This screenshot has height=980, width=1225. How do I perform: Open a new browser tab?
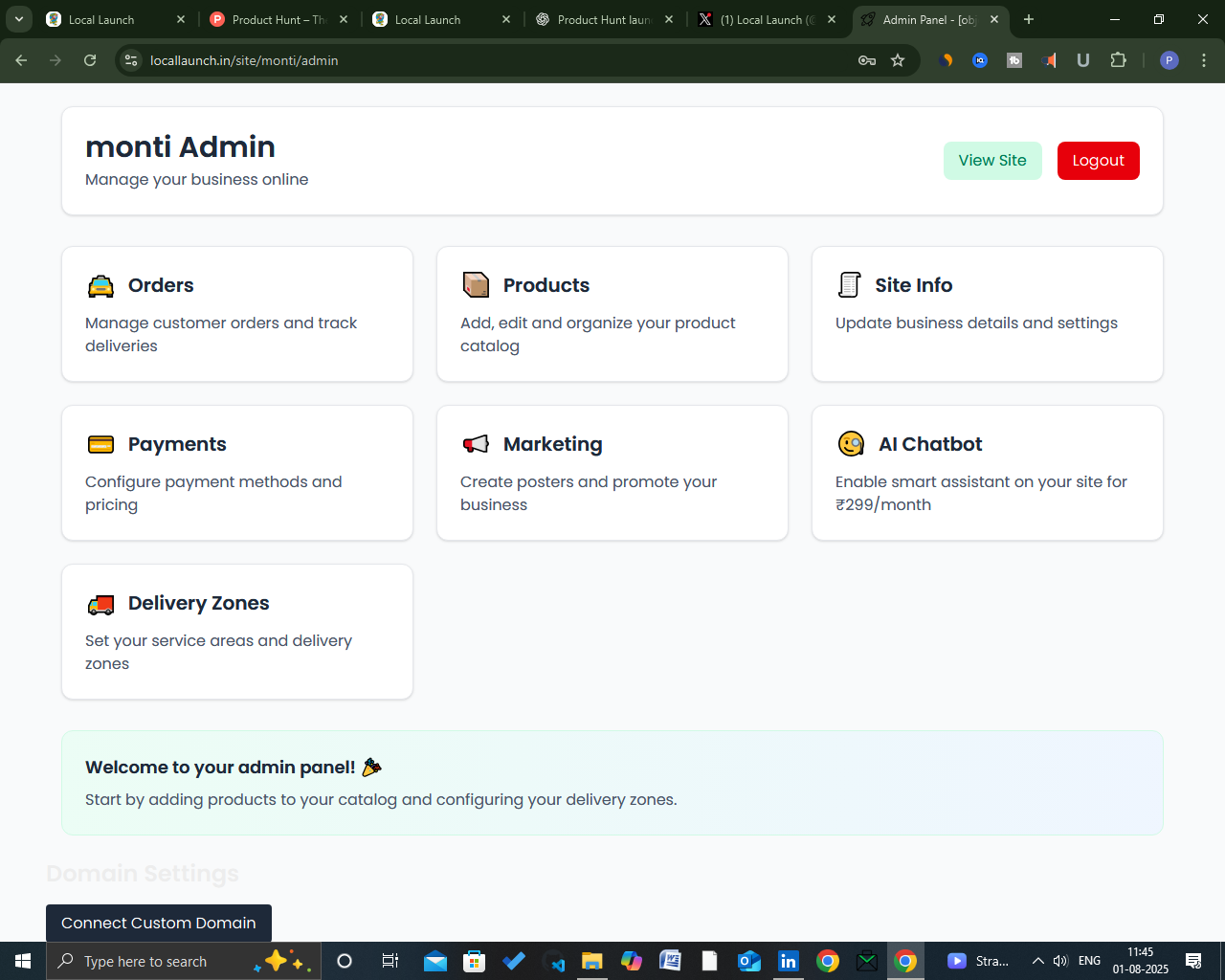pos(1029,19)
